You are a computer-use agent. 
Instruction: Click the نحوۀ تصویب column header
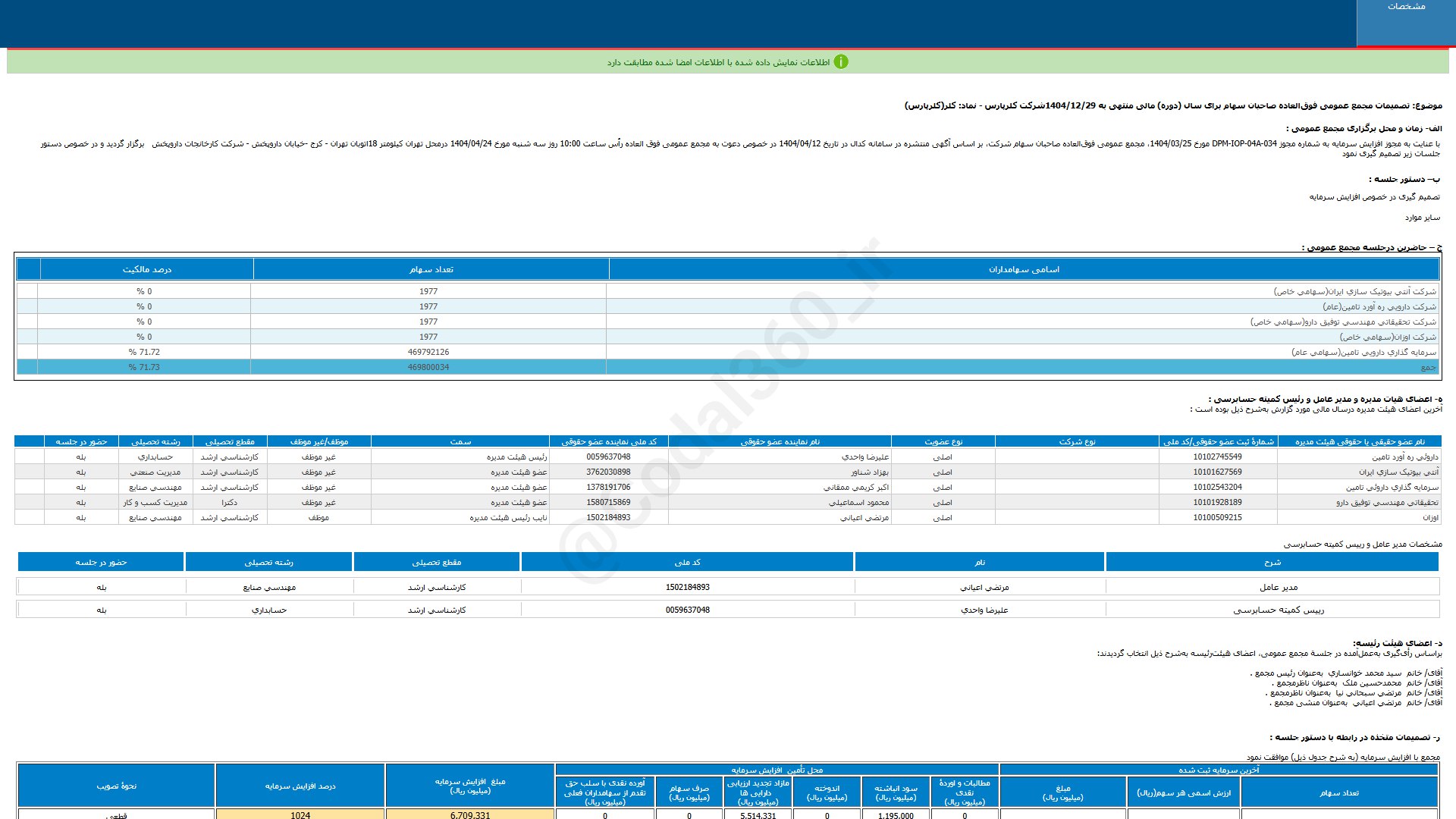(x=116, y=786)
